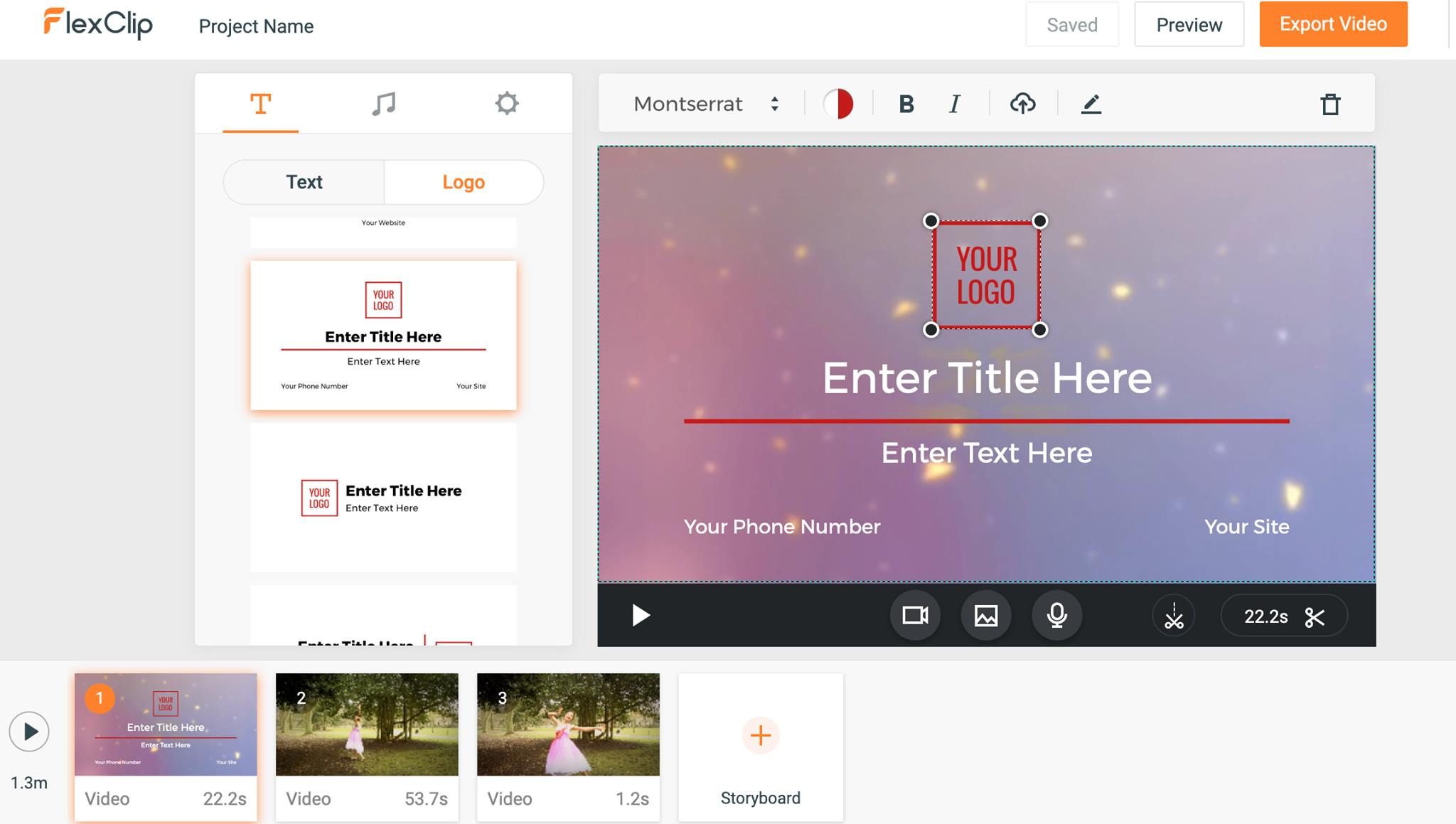Click bottom-right resize handle of logo
The height and width of the screenshot is (824, 1456).
[1039, 329]
